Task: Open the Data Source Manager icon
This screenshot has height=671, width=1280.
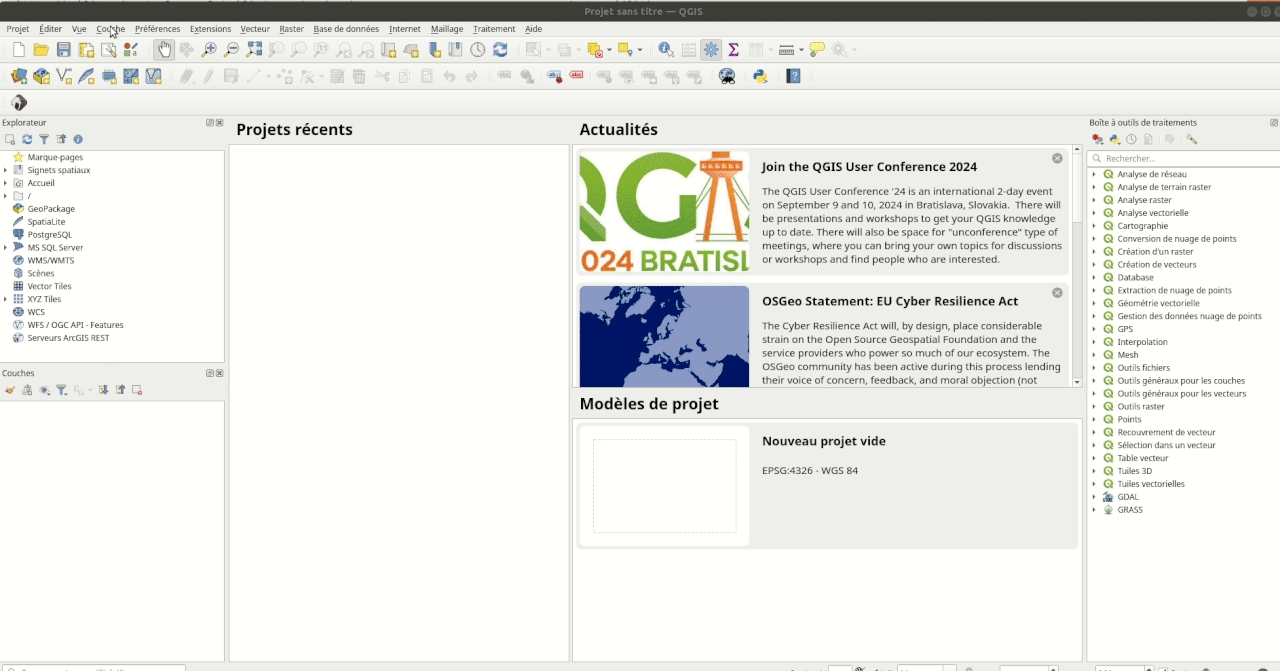Action: point(19,76)
